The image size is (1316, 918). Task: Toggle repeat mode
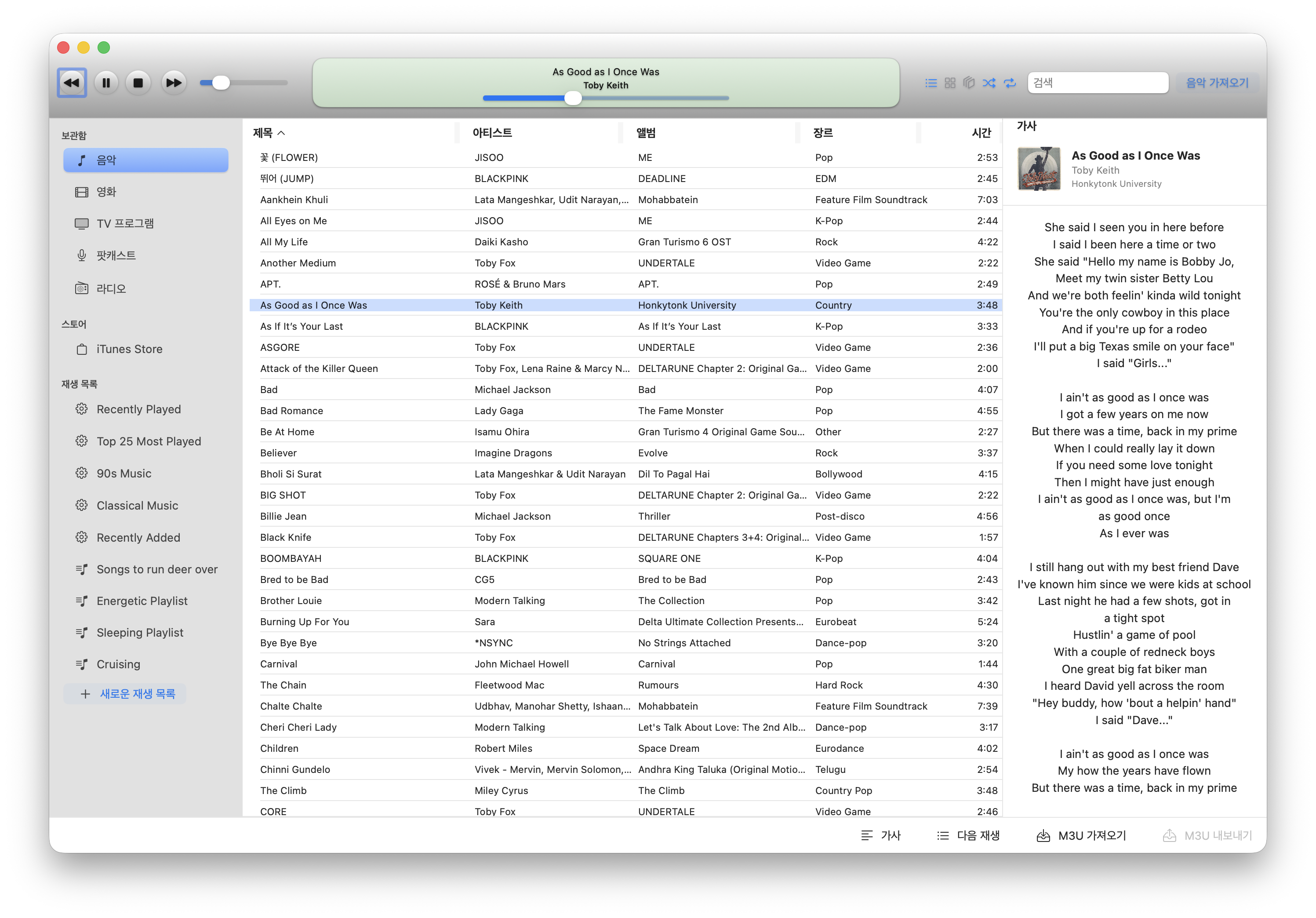point(1010,83)
